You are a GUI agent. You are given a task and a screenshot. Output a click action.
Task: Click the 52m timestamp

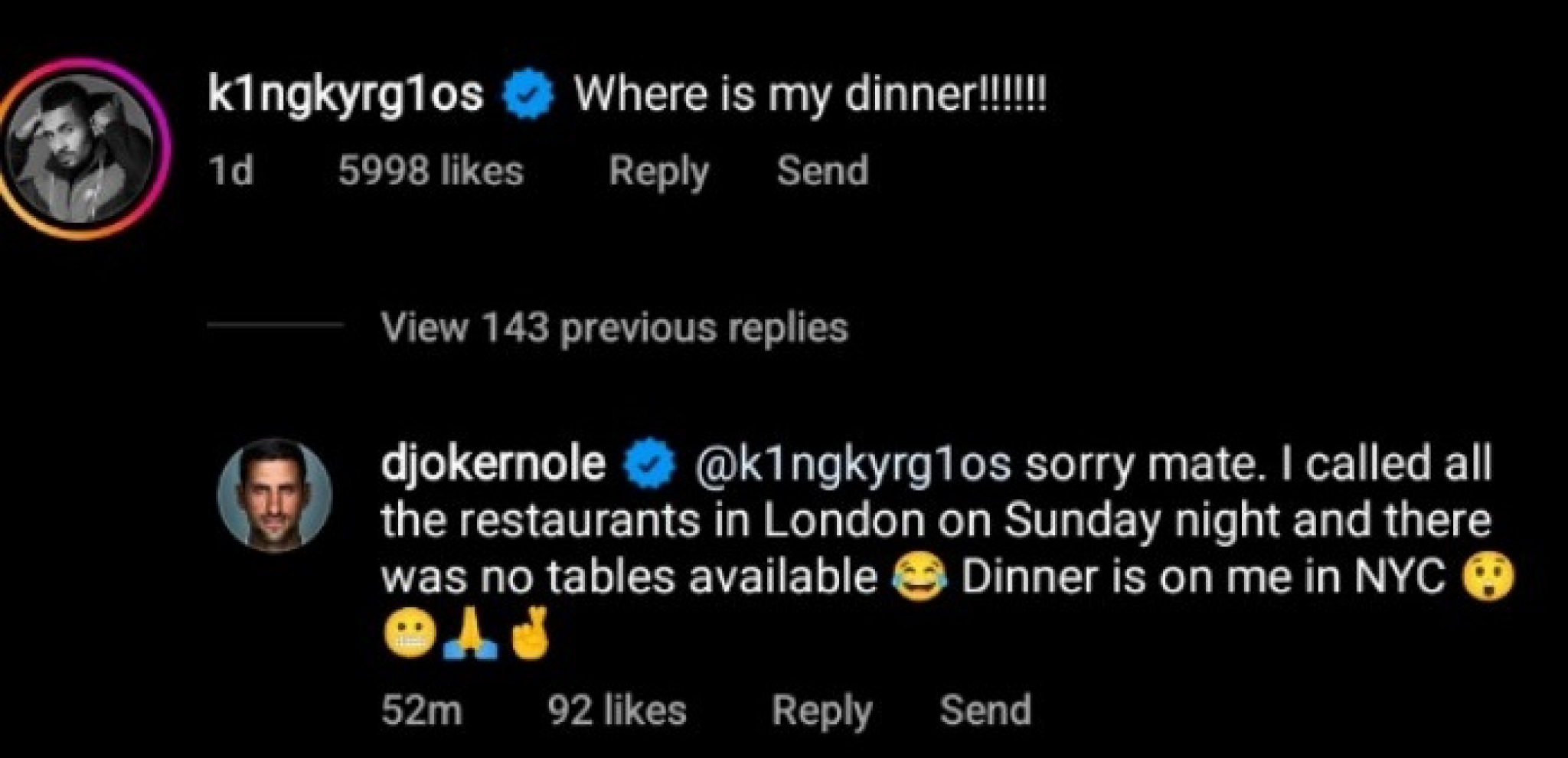point(422,711)
